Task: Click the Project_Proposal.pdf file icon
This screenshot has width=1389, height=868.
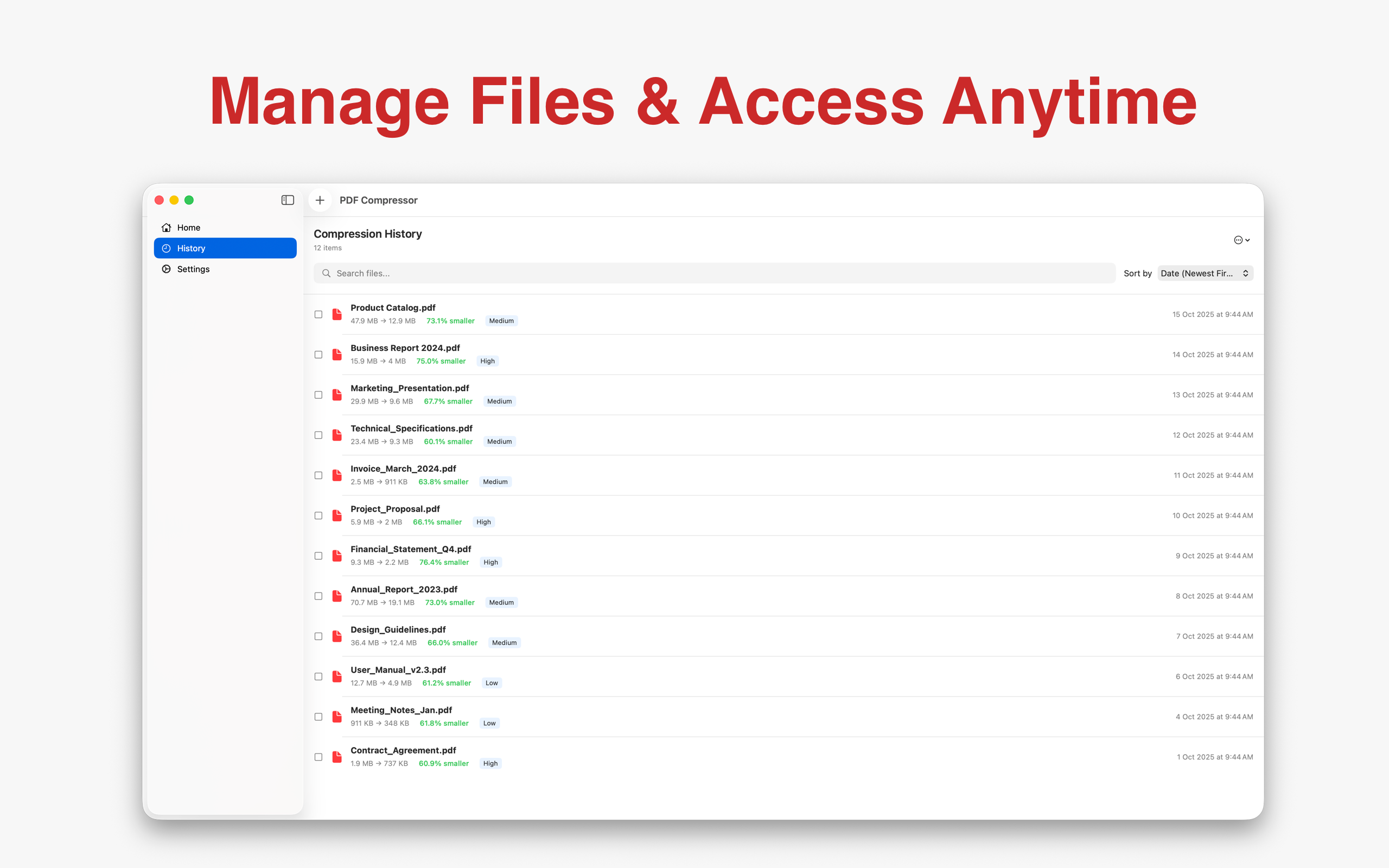Action: coord(337,515)
